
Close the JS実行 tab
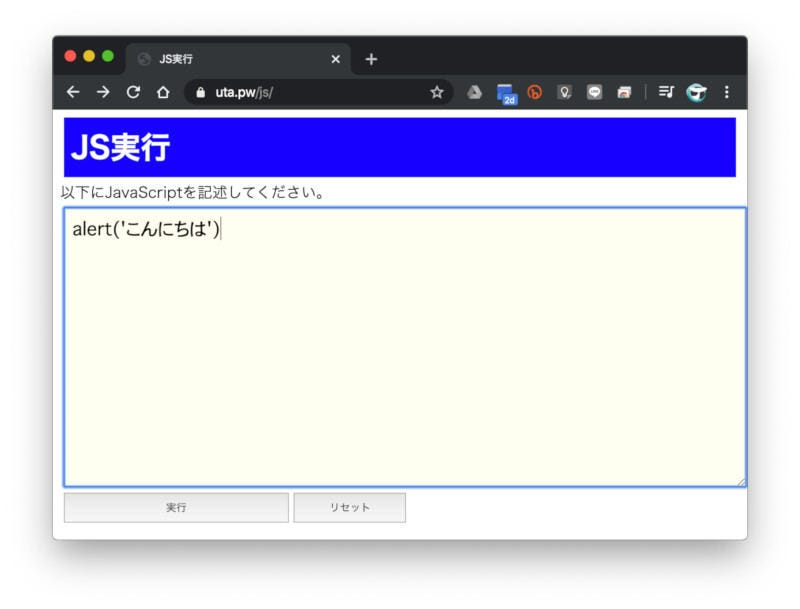click(335, 59)
